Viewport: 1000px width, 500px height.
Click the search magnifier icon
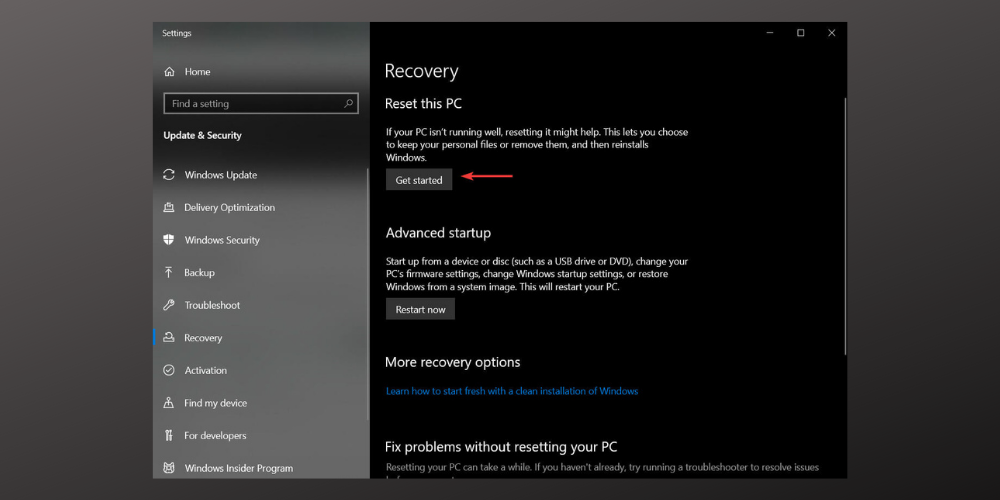click(x=349, y=103)
